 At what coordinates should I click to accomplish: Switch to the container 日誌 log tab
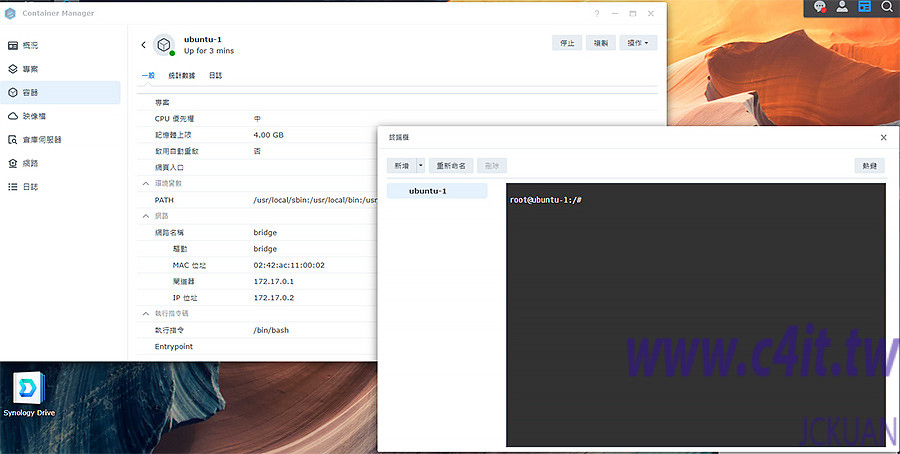click(215, 76)
